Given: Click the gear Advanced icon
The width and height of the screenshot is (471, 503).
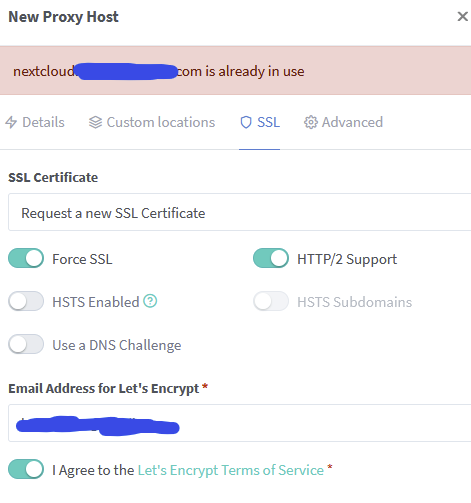Looking at the screenshot, I should [311, 122].
